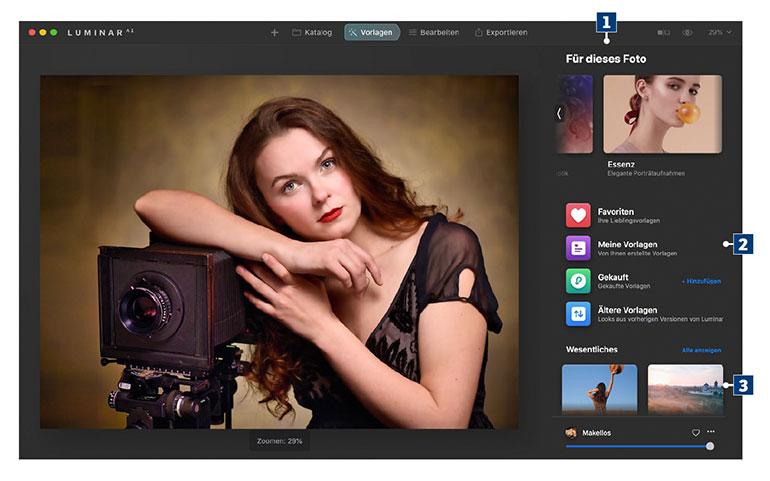Image resolution: width=770 pixels, height=481 pixels.
Task: Open the Exportieren tab
Action: coord(501,32)
